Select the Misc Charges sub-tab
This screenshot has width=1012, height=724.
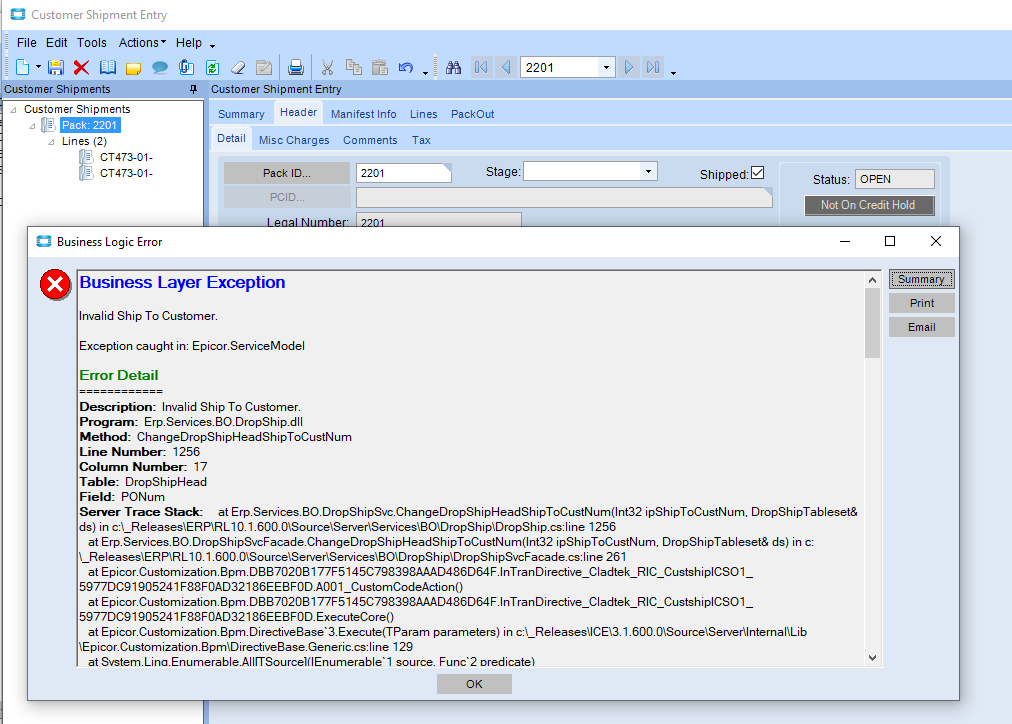coord(294,140)
